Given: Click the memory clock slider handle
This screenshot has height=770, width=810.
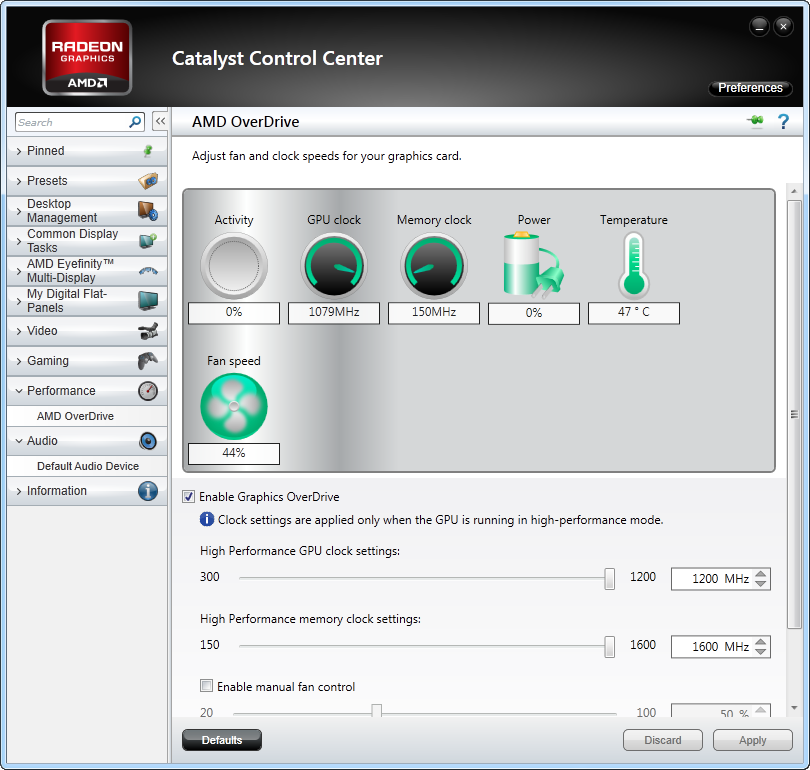Looking at the screenshot, I should (610, 647).
